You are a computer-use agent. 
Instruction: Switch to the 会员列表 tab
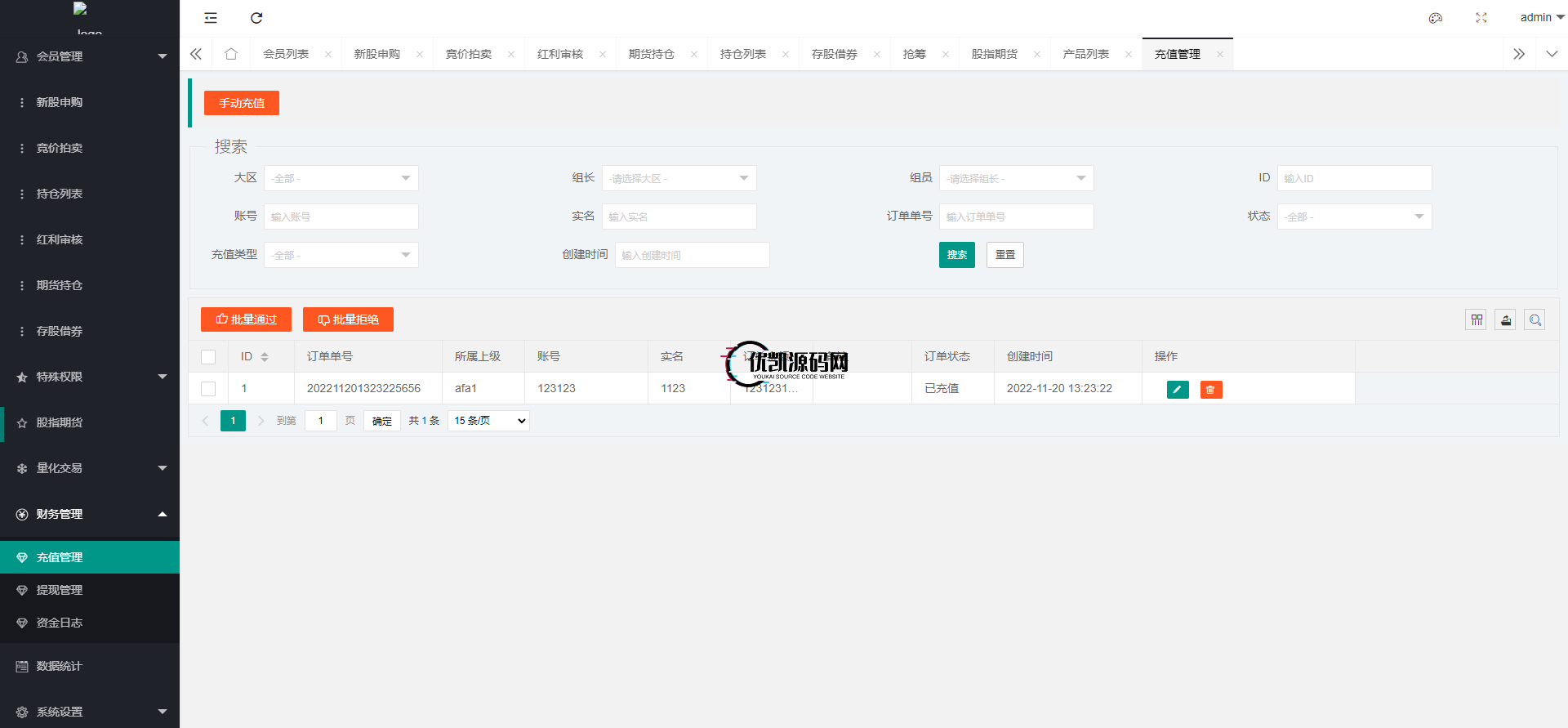click(x=286, y=54)
